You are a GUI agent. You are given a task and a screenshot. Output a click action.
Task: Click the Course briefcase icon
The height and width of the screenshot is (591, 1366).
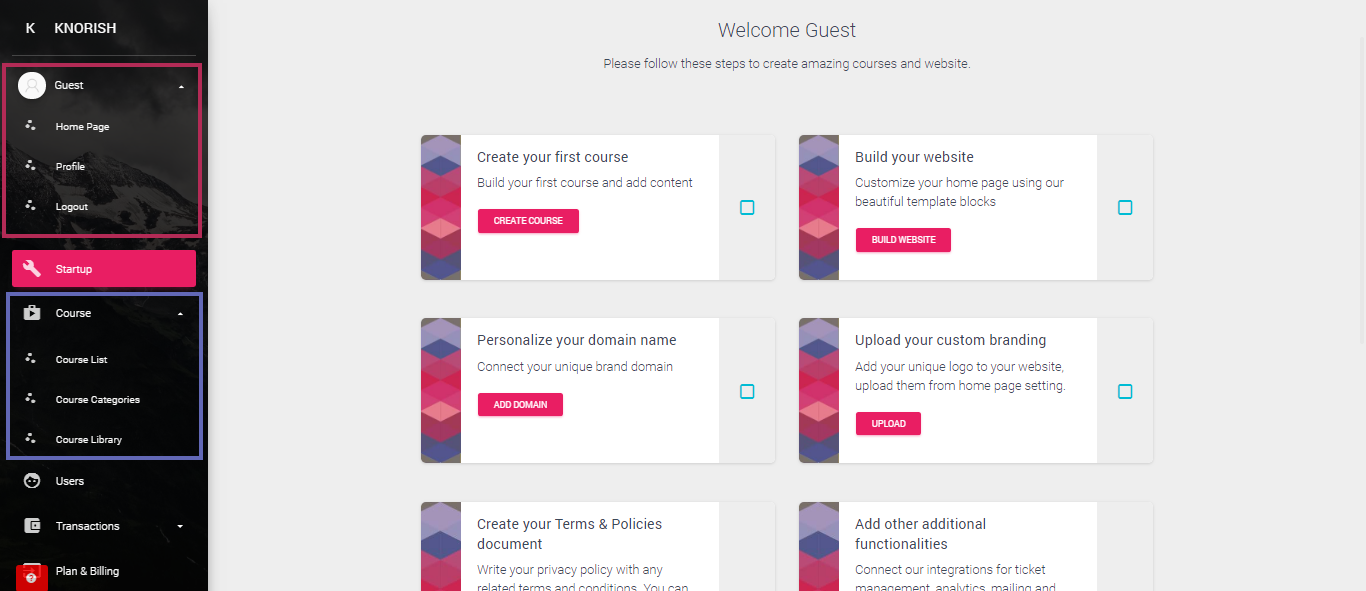(x=32, y=313)
